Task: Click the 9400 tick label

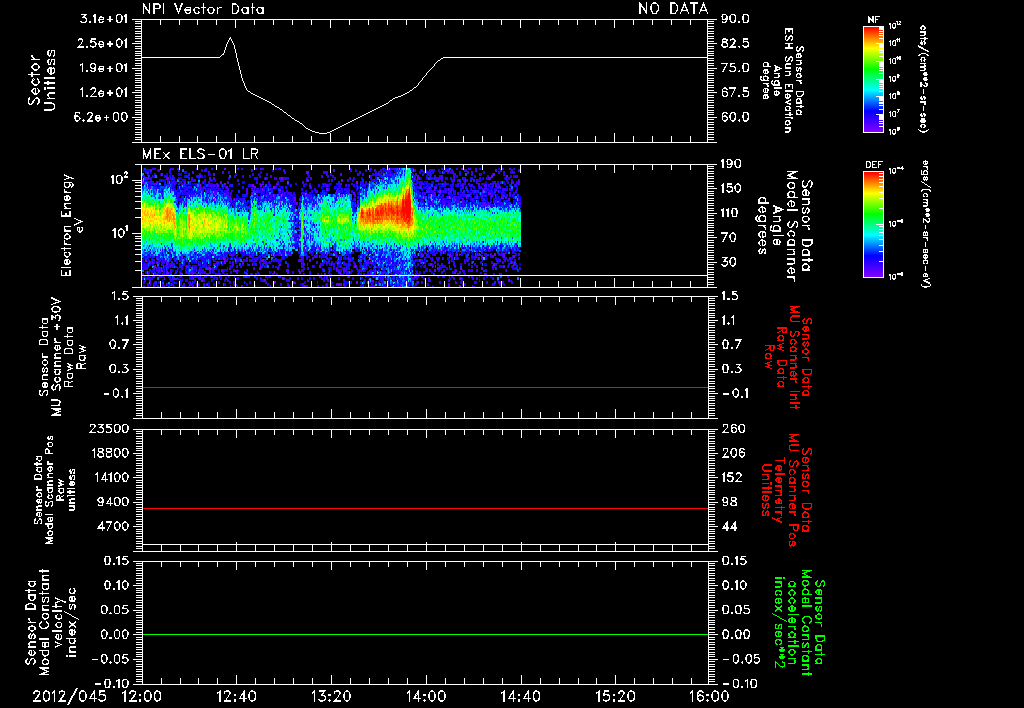Action: (114, 502)
